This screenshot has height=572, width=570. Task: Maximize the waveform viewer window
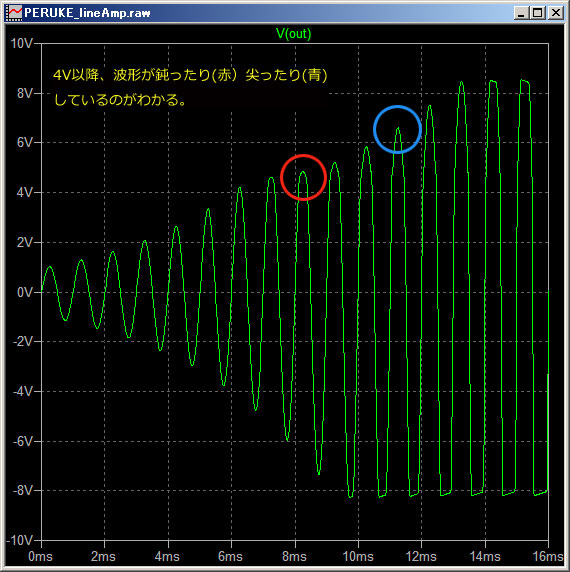[538, 13]
